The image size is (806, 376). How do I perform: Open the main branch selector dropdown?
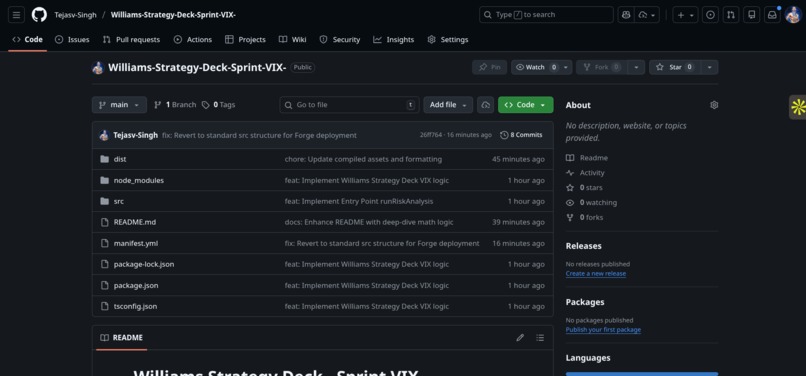click(x=119, y=105)
